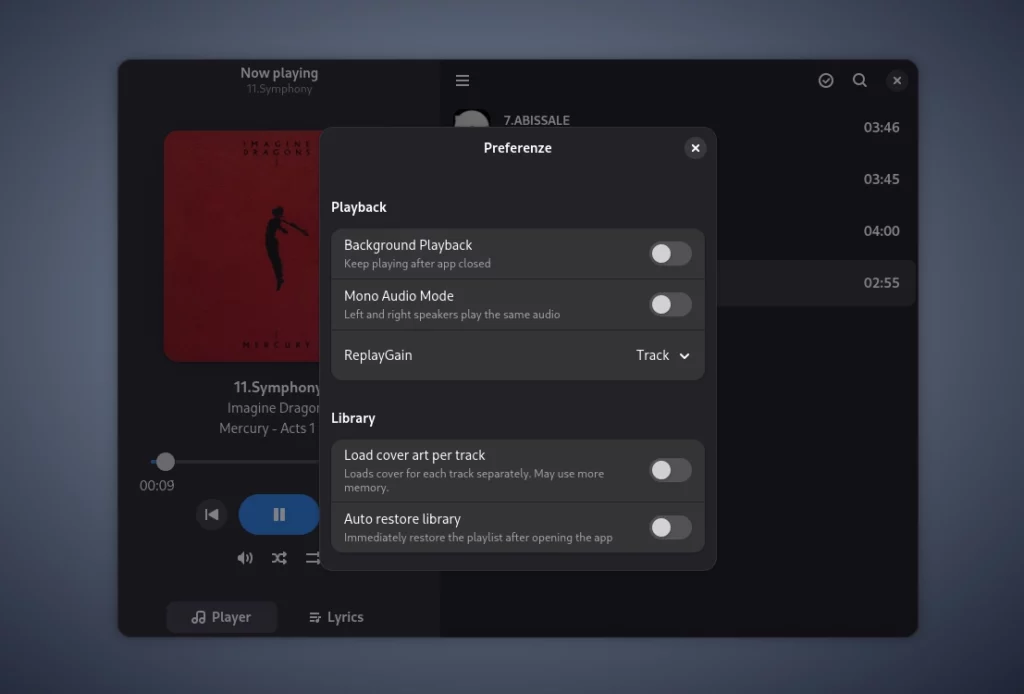This screenshot has height=694, width=1024.
Task: Click the Mercury album cover art
Action: click(x=242, y=246)
